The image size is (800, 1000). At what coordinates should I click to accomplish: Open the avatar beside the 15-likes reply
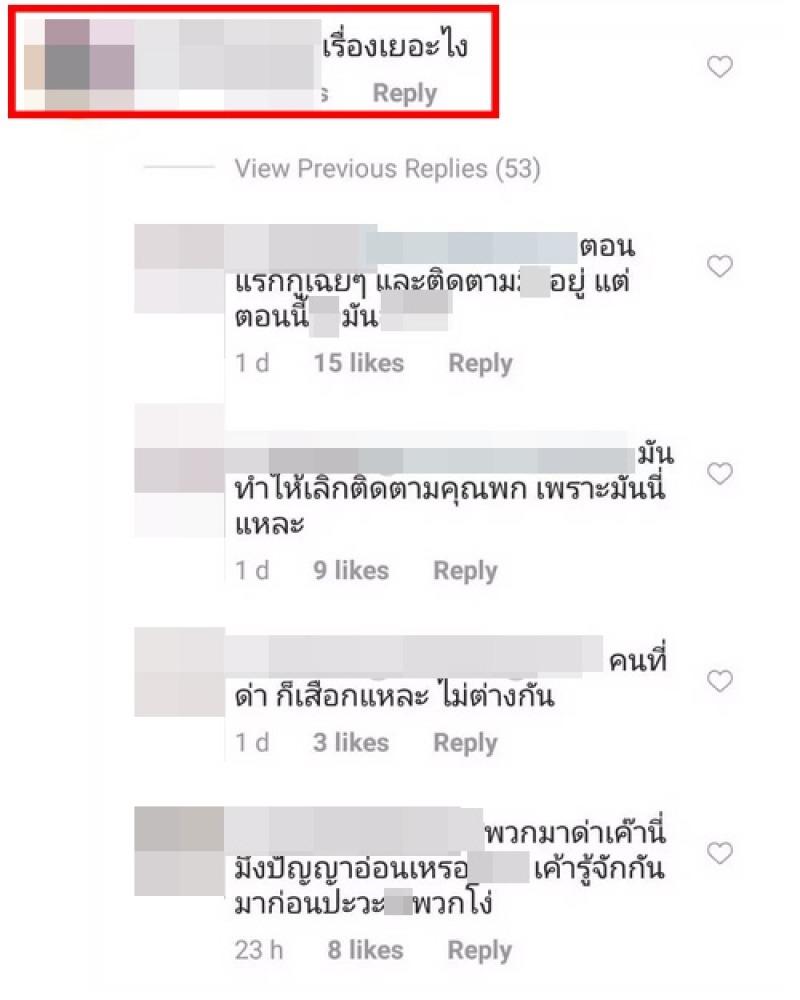point(179,268)
